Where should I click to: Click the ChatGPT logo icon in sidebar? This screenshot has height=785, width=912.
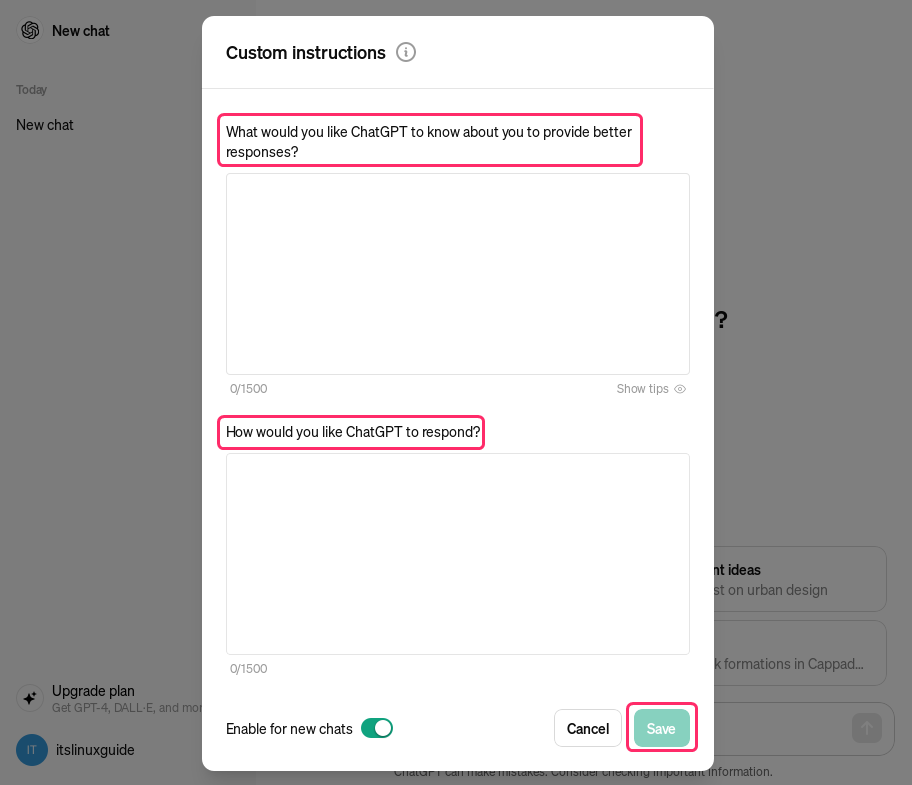(30, 31)
